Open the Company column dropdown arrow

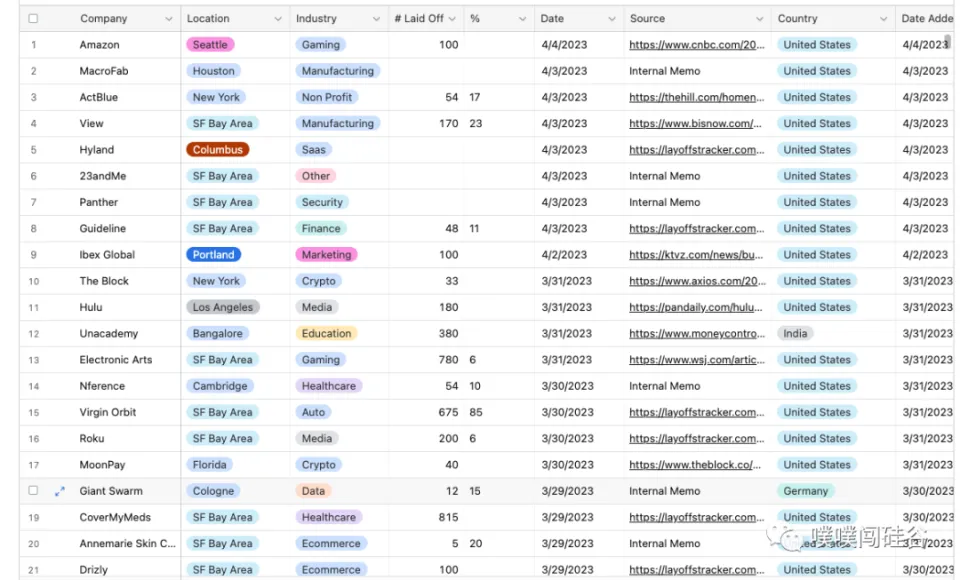click(167, 19)
